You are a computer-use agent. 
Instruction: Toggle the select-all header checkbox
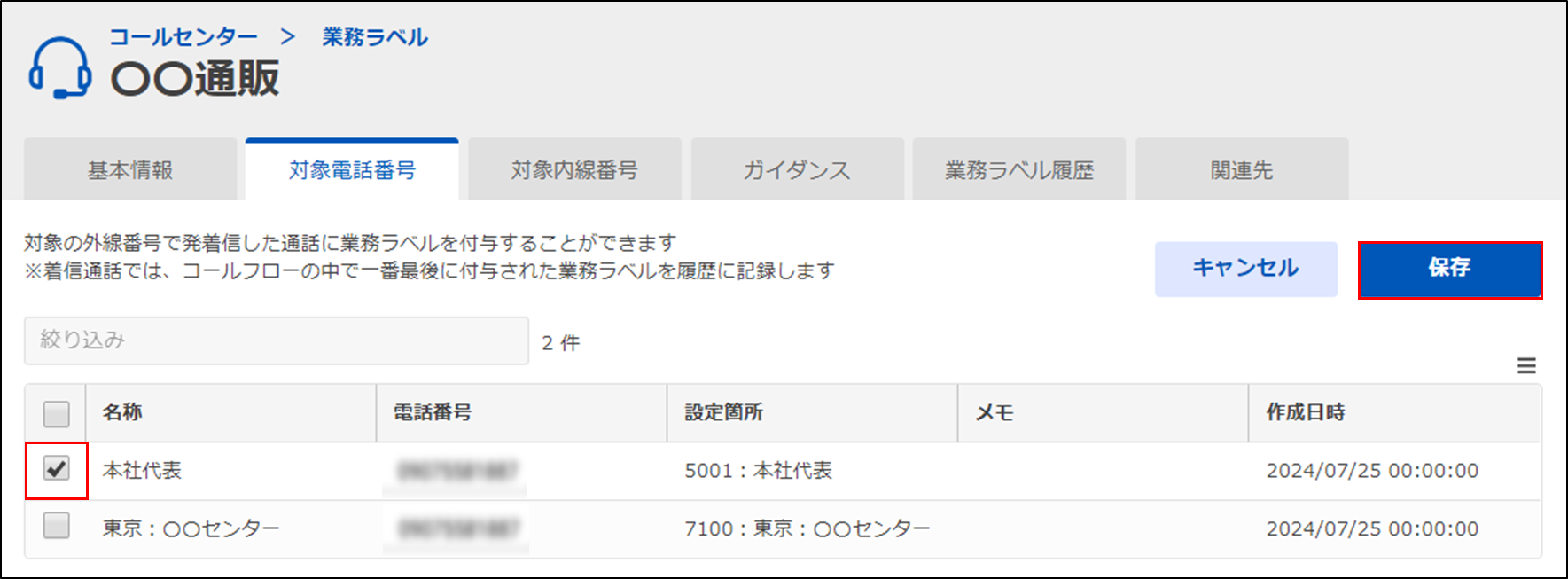[x=56, y=413]
